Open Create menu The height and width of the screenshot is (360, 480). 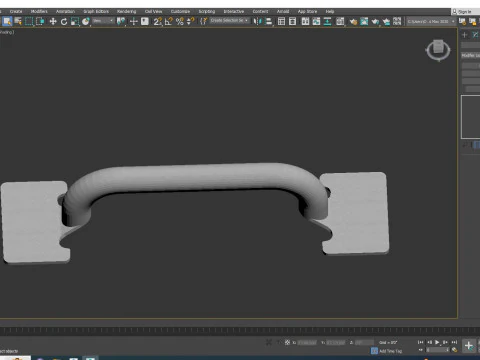pos(16,11)
